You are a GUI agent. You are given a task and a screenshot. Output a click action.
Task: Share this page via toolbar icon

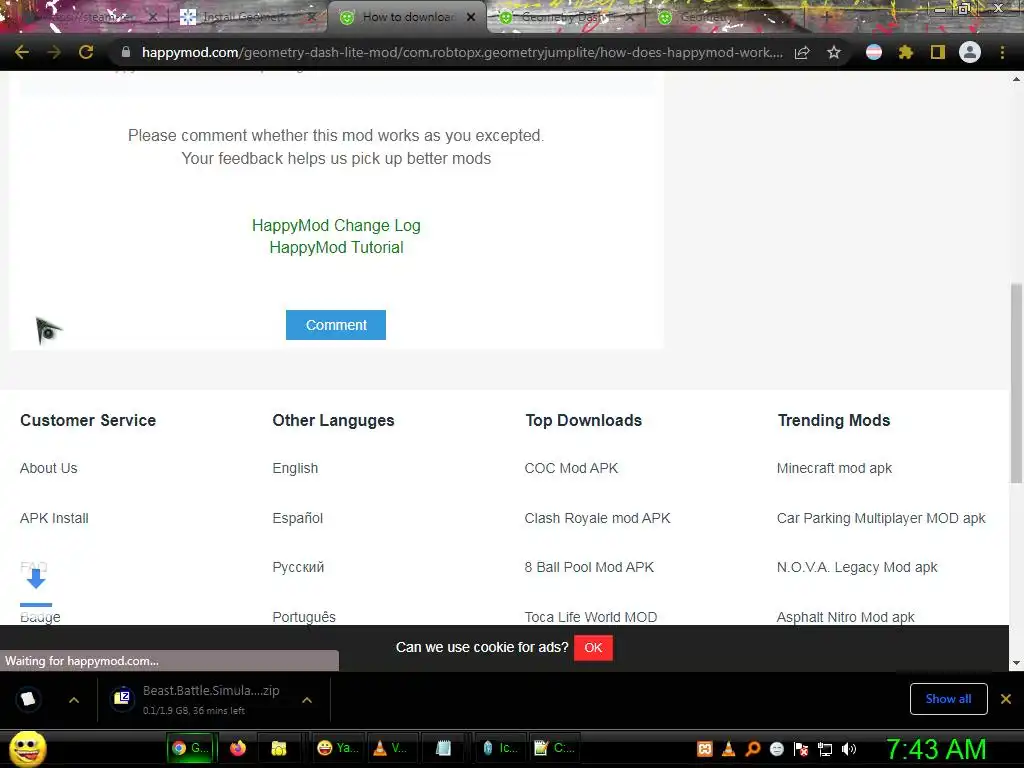[802, 52]
